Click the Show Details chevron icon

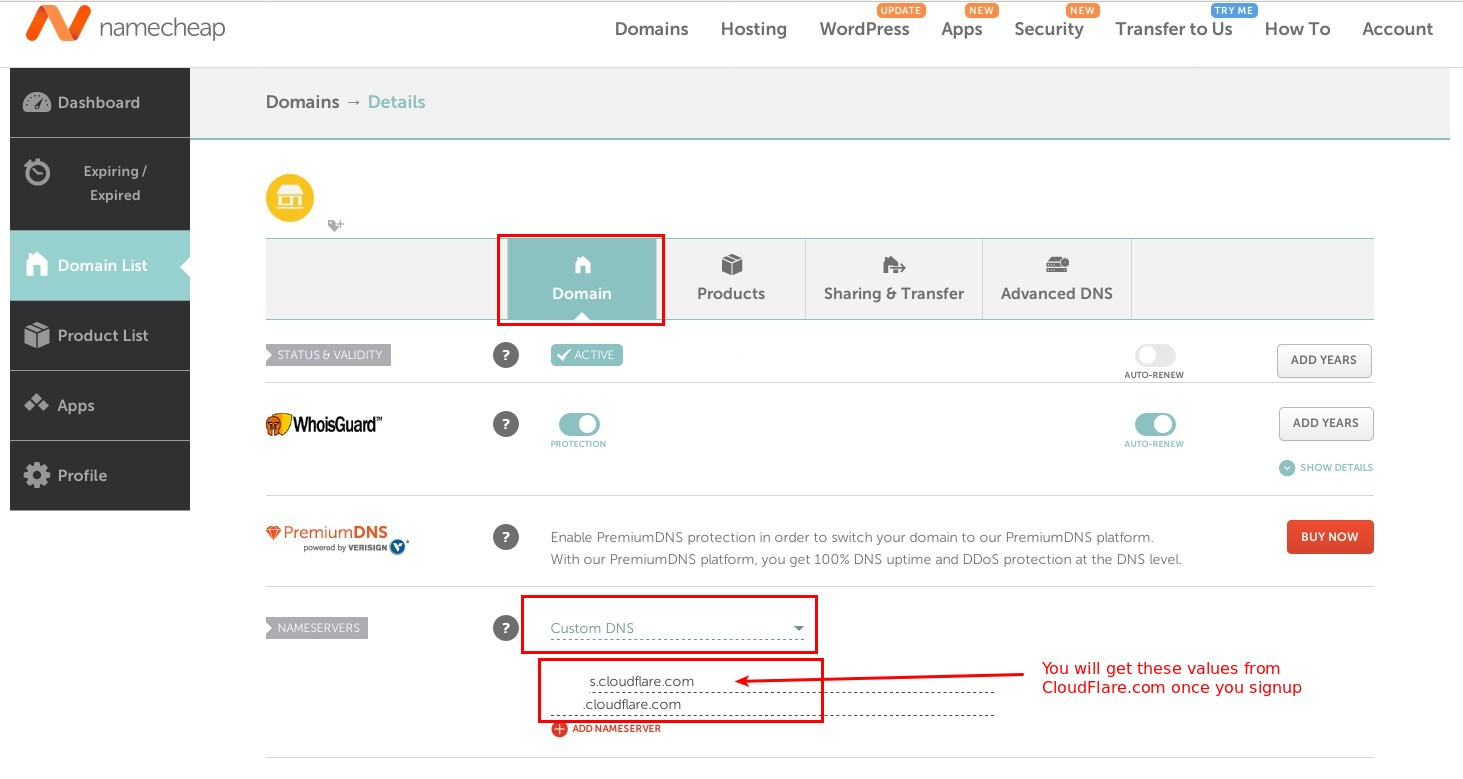point(1287,468)
